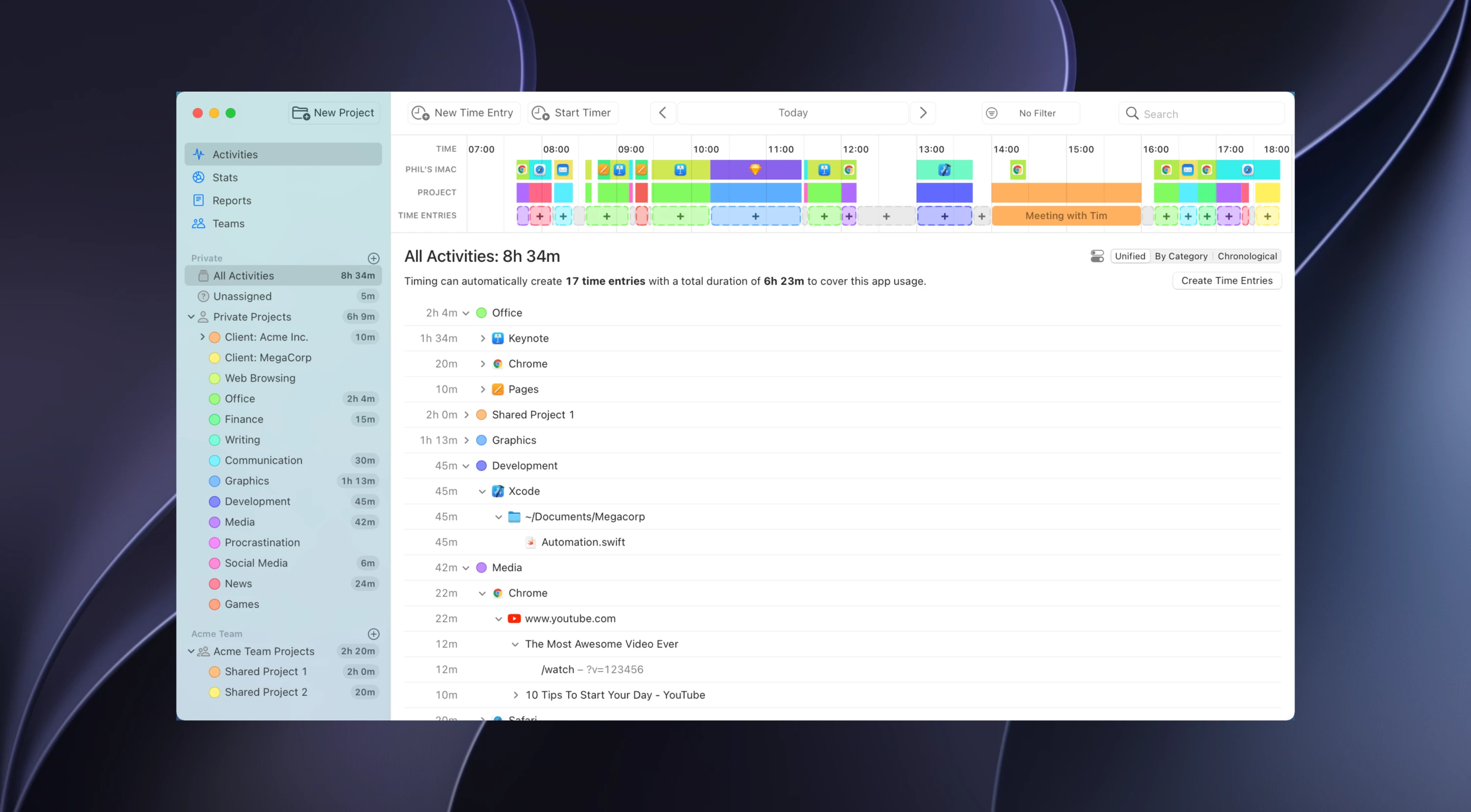Click the Today date button
Screen dimensions: 1471x812
click(x=792, y=113)
